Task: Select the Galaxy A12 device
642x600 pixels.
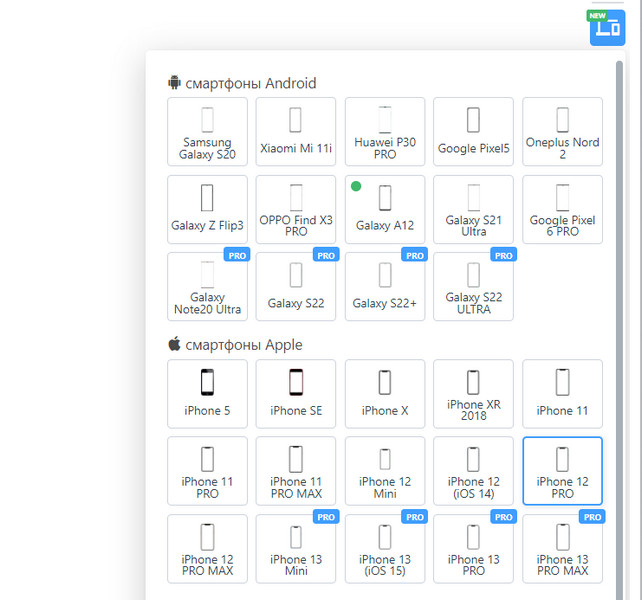Action: click(385, 209)
